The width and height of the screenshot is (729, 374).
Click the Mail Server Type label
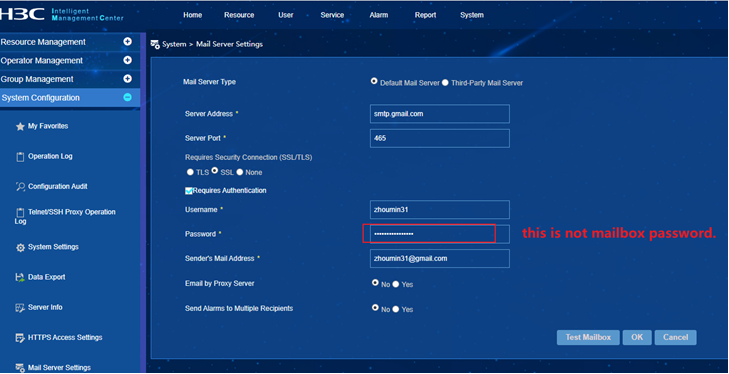[x=209, y=82]
